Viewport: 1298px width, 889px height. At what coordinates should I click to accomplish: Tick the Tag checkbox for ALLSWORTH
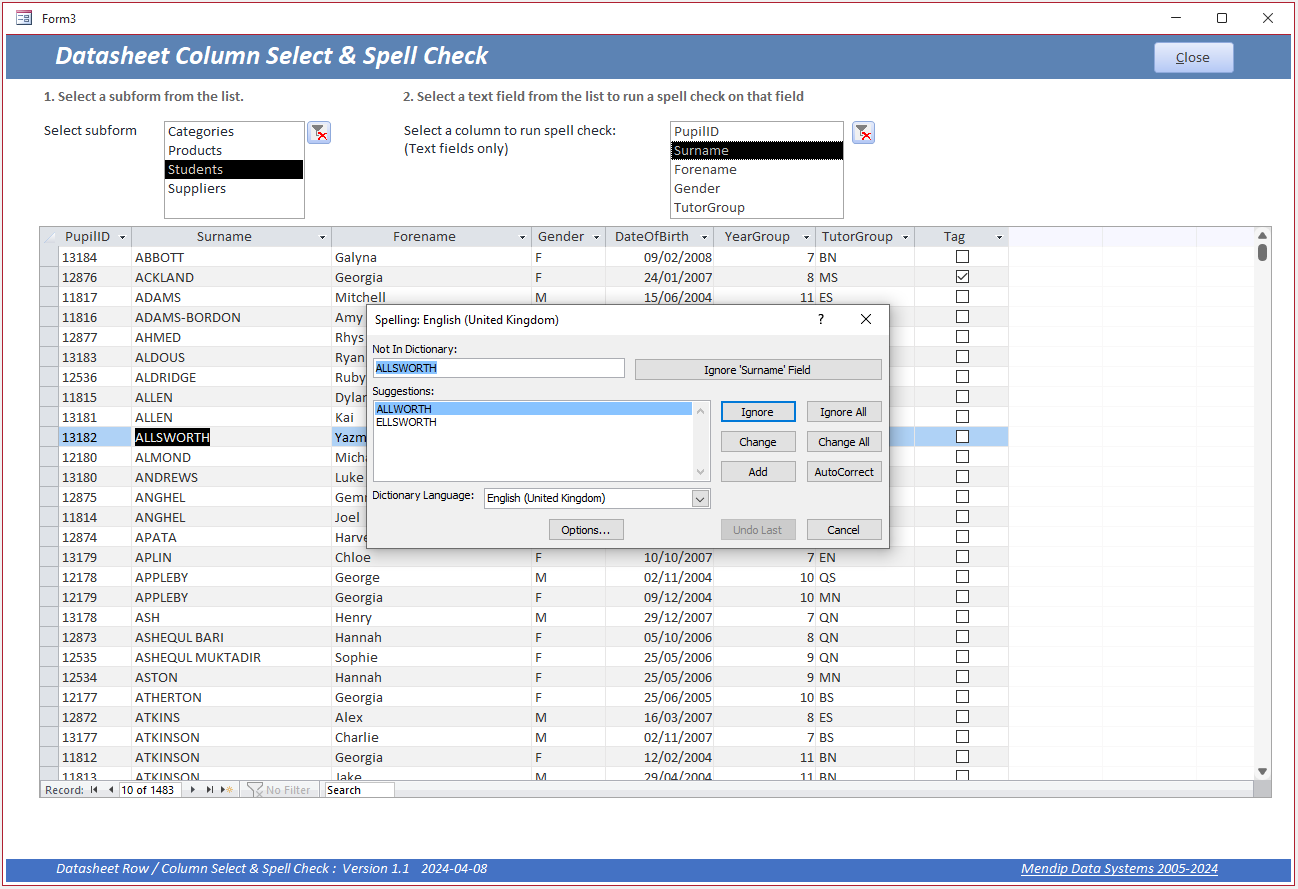click(962, 437)
